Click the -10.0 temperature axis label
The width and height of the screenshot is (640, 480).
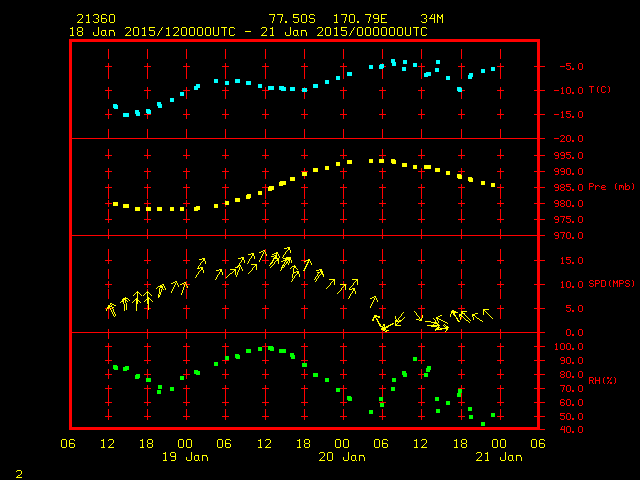[x=568, y=91]
